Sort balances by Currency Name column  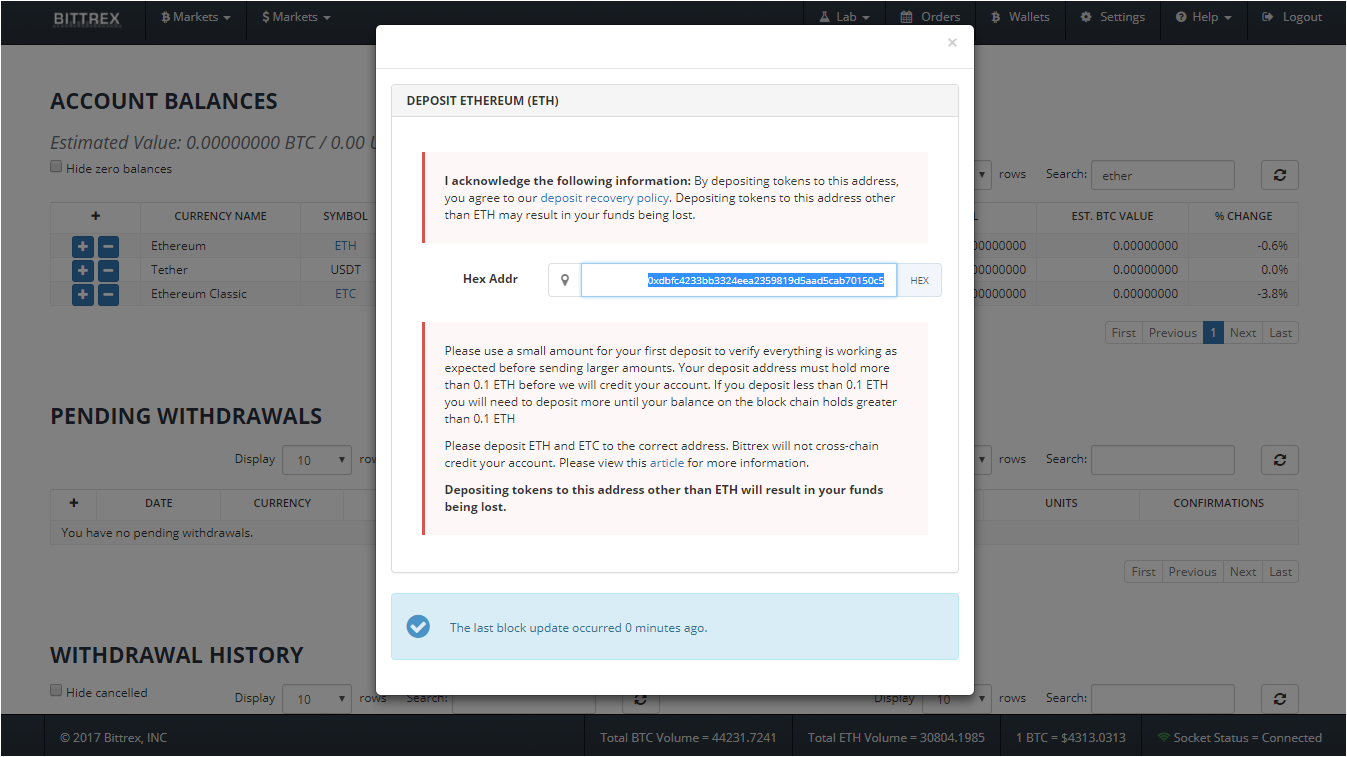tap(220, 216)
